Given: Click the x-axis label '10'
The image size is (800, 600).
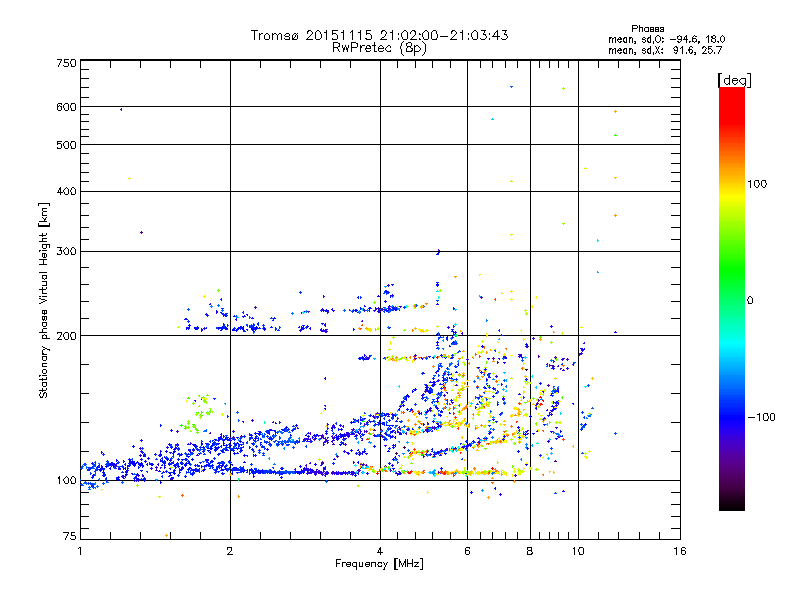Looking at the screenshot, I should [578, 551].
